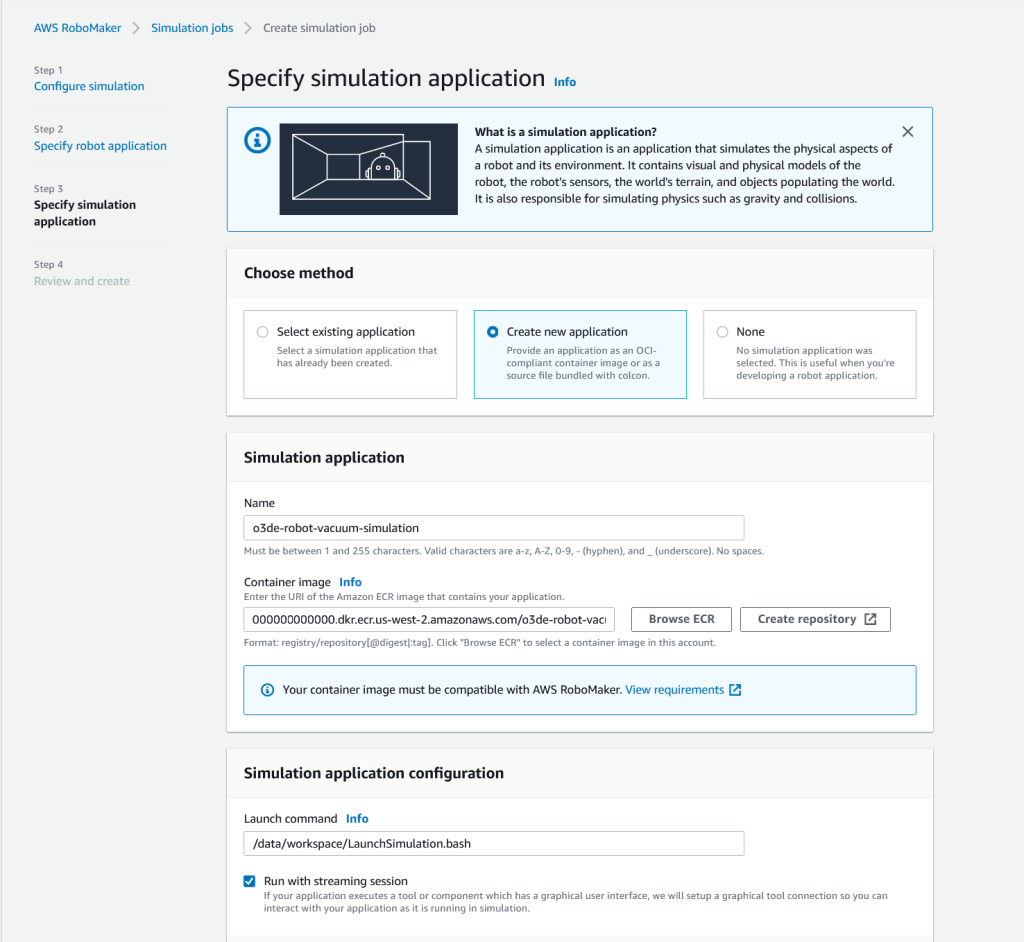Click breadcrumb chevron after AWS RoboMaker
The height and width of the screenshot is (942, 1024).
(x=136, y=28)
